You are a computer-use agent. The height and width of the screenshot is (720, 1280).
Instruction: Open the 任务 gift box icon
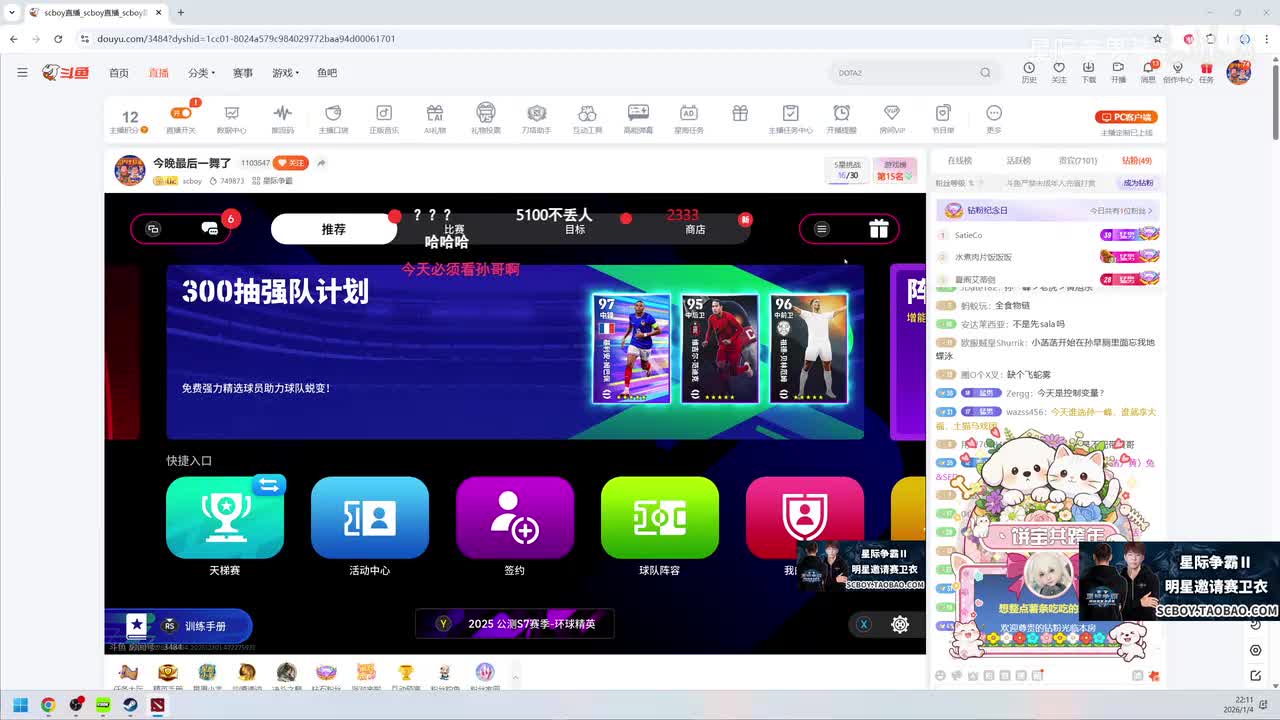[1207, 69]
